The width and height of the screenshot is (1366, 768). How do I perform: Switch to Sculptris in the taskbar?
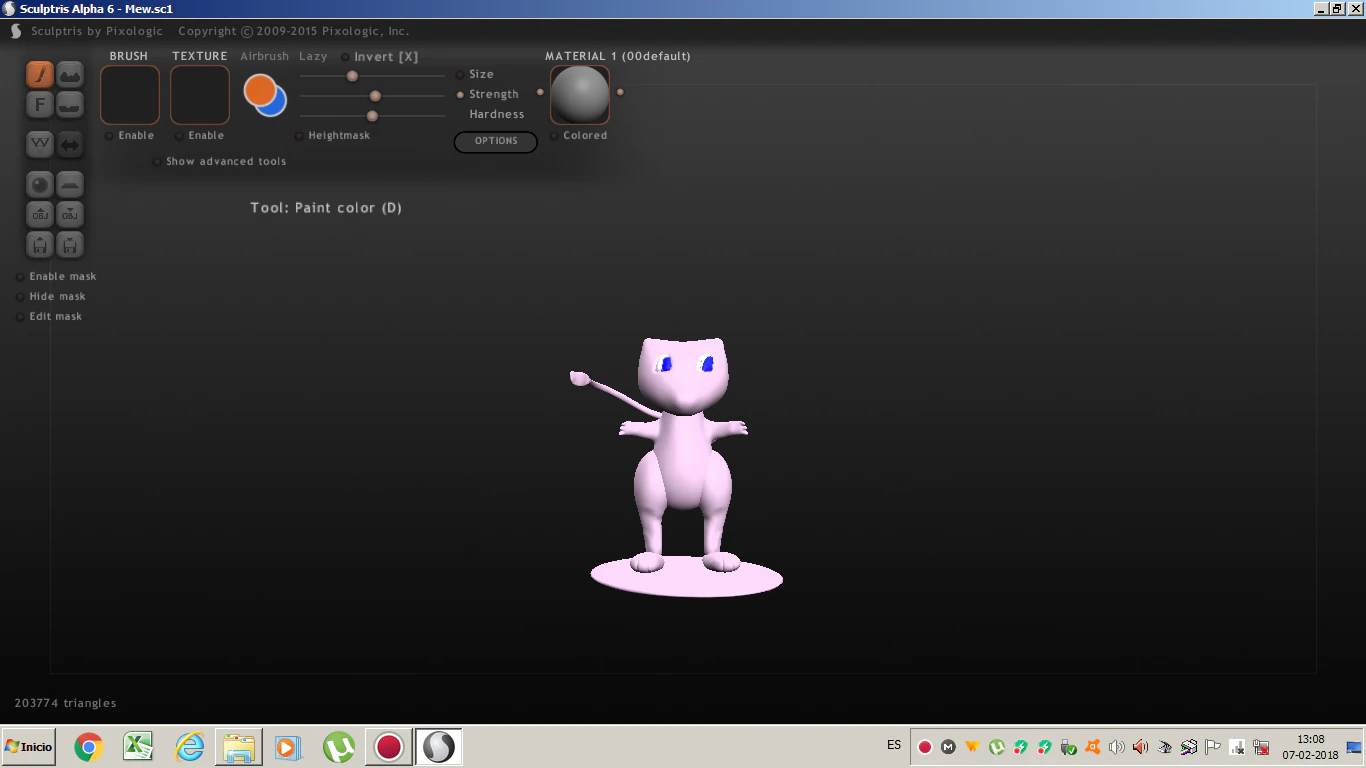coord(438,747)
